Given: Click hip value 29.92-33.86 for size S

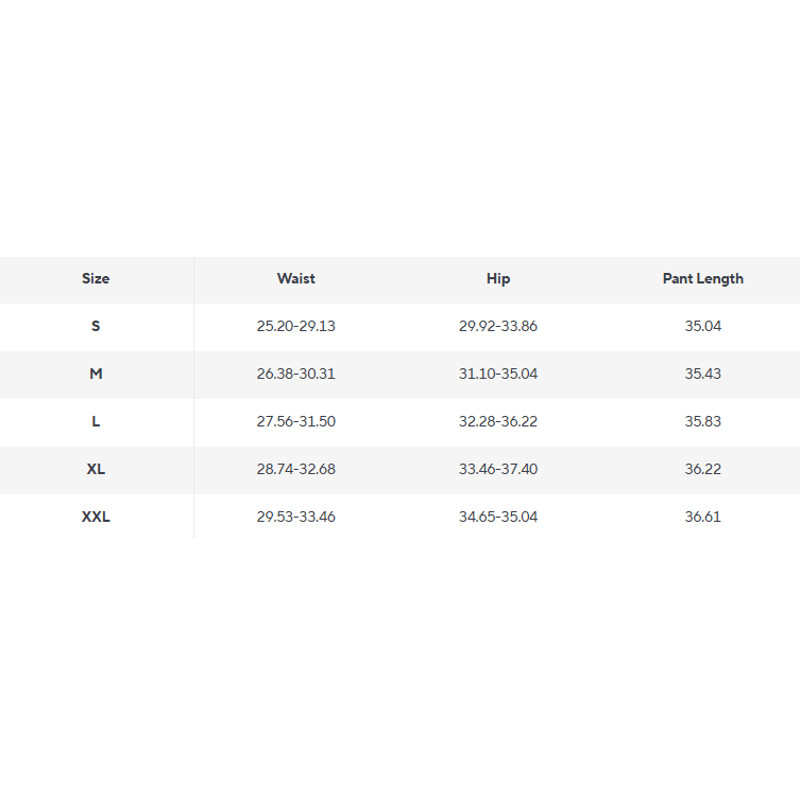Looking at the screenshot, I should [498, 326].
